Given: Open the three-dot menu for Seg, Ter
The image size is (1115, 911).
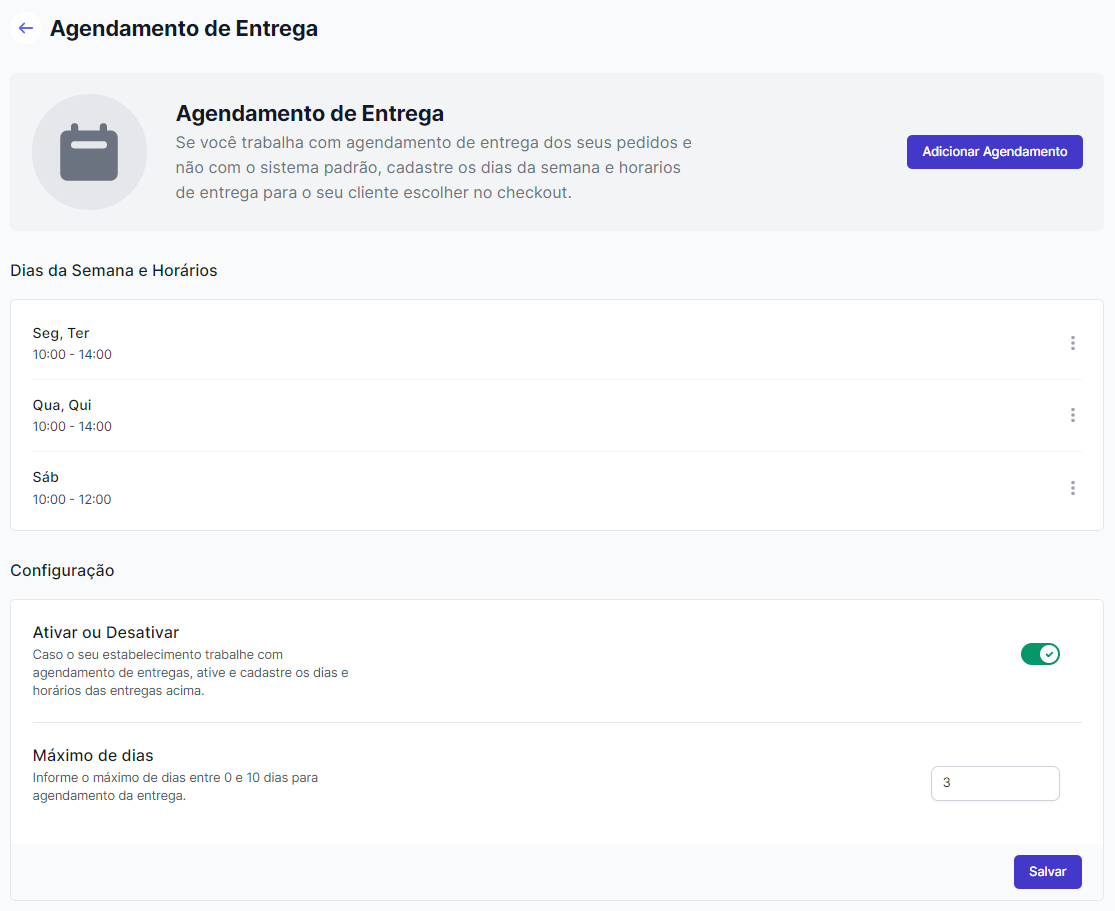Looking at the screenshot, I should (x=1072, y=343).
